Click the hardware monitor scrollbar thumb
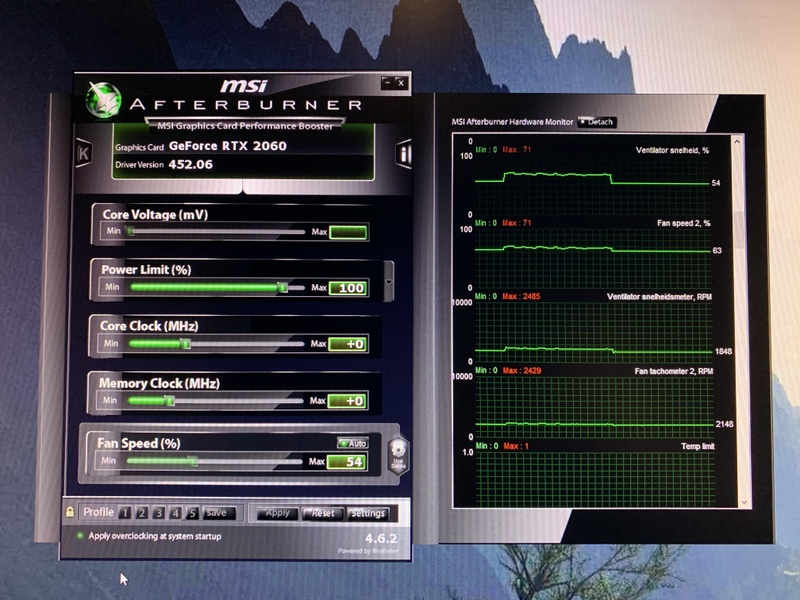 (x=741, y=230)
